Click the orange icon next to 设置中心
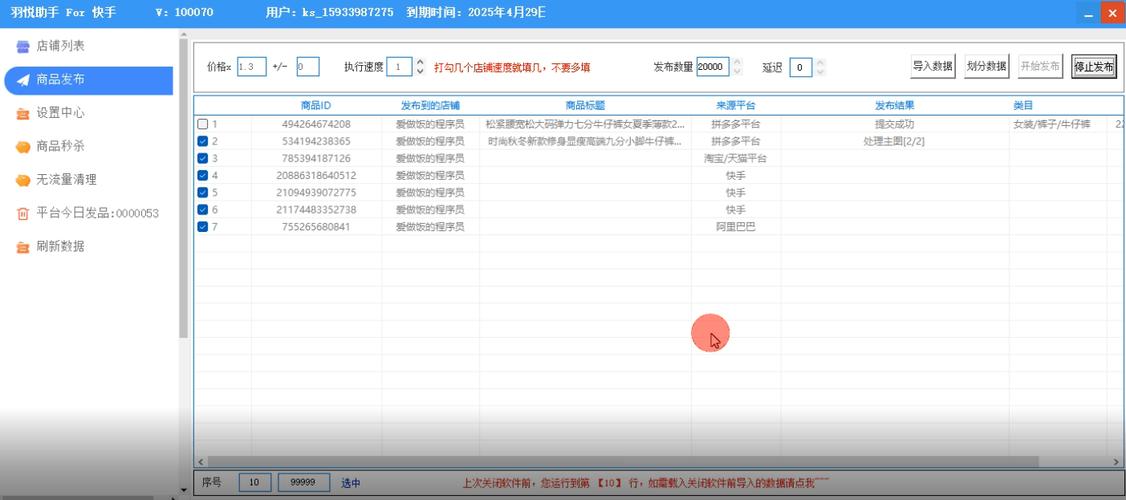This screenshot has width=1126, height=500. pos(23,114)
